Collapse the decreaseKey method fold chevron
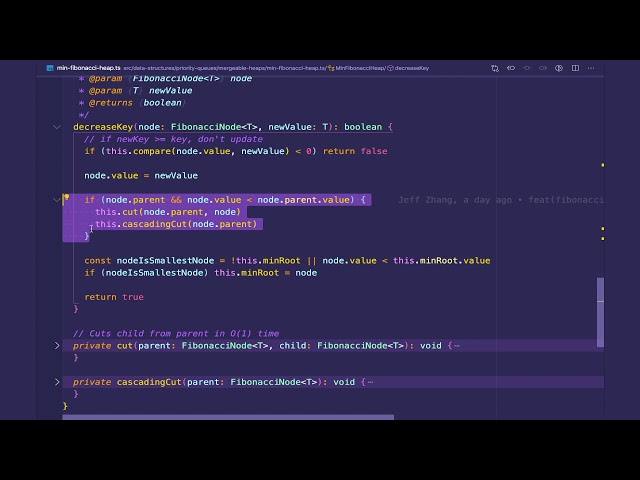The width and height of the screenshot is (640, 480). coord(57,127)
